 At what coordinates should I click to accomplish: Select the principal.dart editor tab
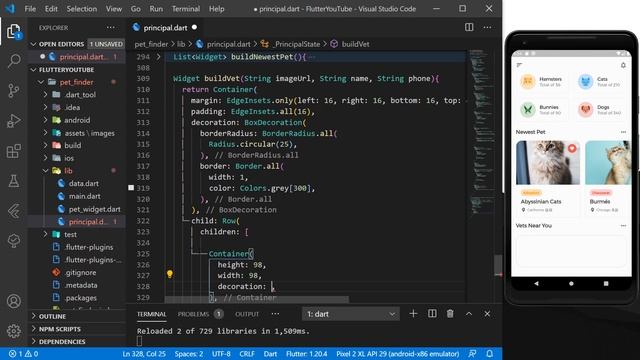point(165,28)
